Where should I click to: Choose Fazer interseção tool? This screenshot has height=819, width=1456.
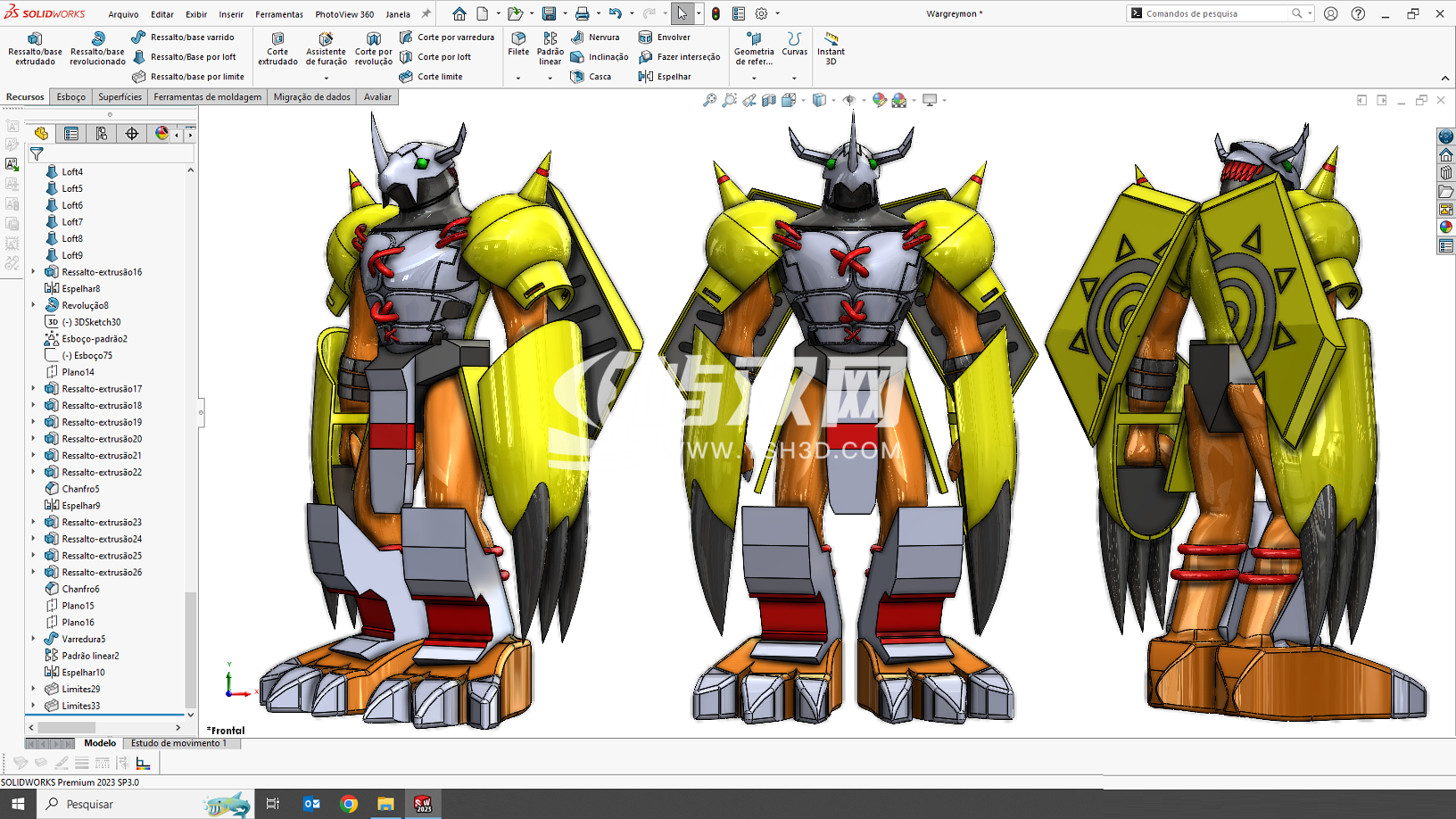point(679,57)
